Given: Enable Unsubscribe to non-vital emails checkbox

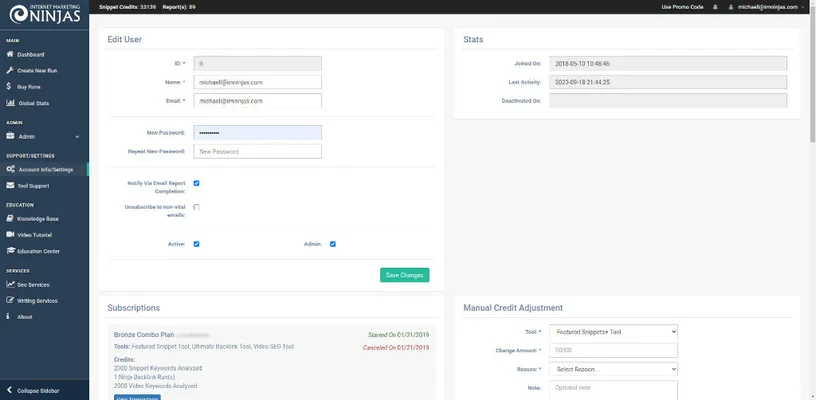Looking at the screenshot, I should click(196, 207).
